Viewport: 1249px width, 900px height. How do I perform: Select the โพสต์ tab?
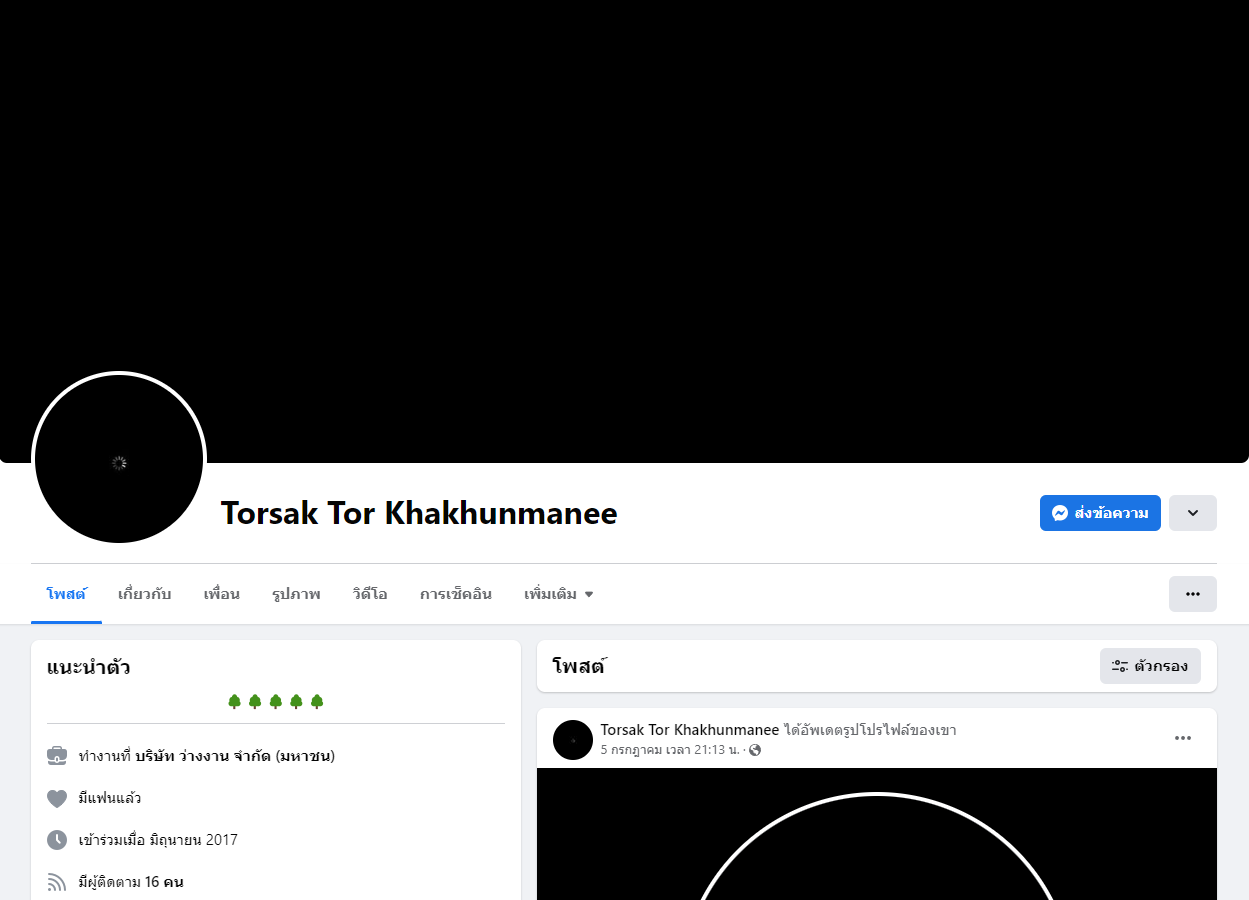pyautogui.click(x=66, y=594)
